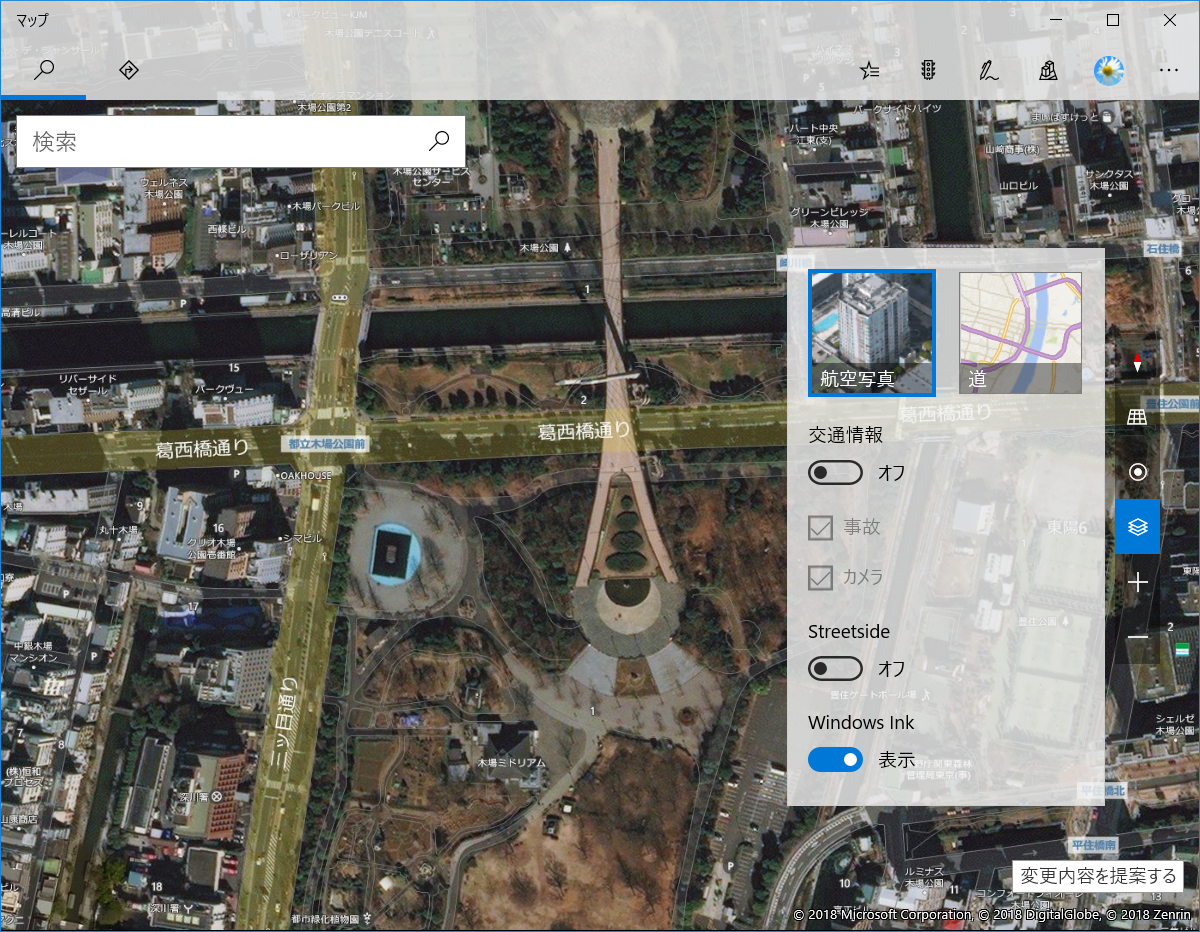1200x932 pixels.
Task: Tilt the map with grid button
Action: [x=1138, y=417]
